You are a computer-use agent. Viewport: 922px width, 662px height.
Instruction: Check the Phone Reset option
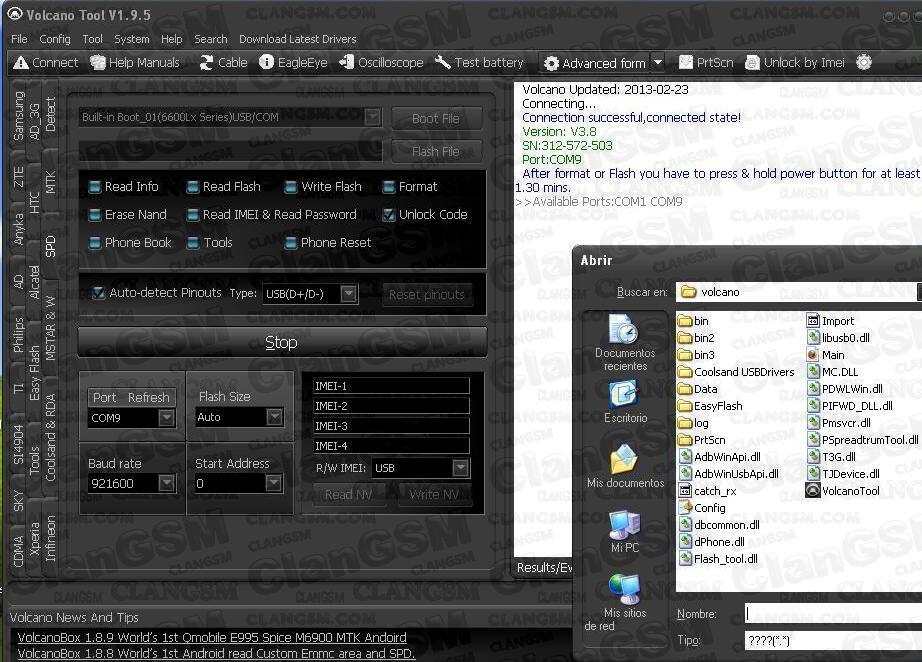290,243
